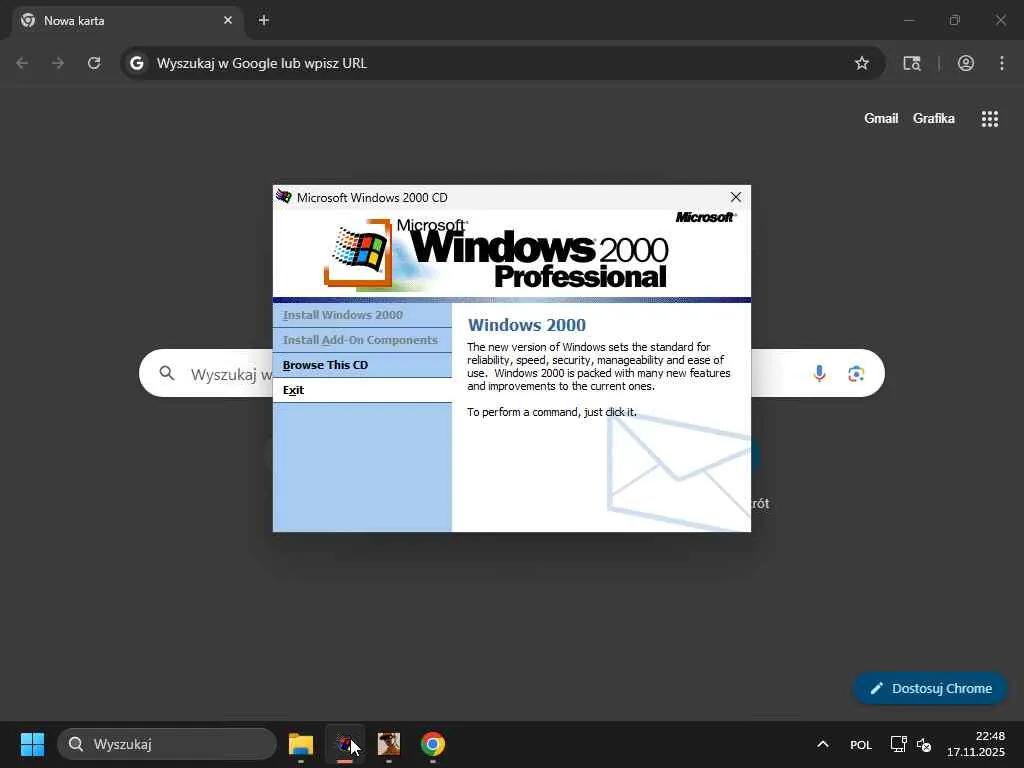1024x768 pixels.
Task: Open a new tab with plus button
Action: 264,20
